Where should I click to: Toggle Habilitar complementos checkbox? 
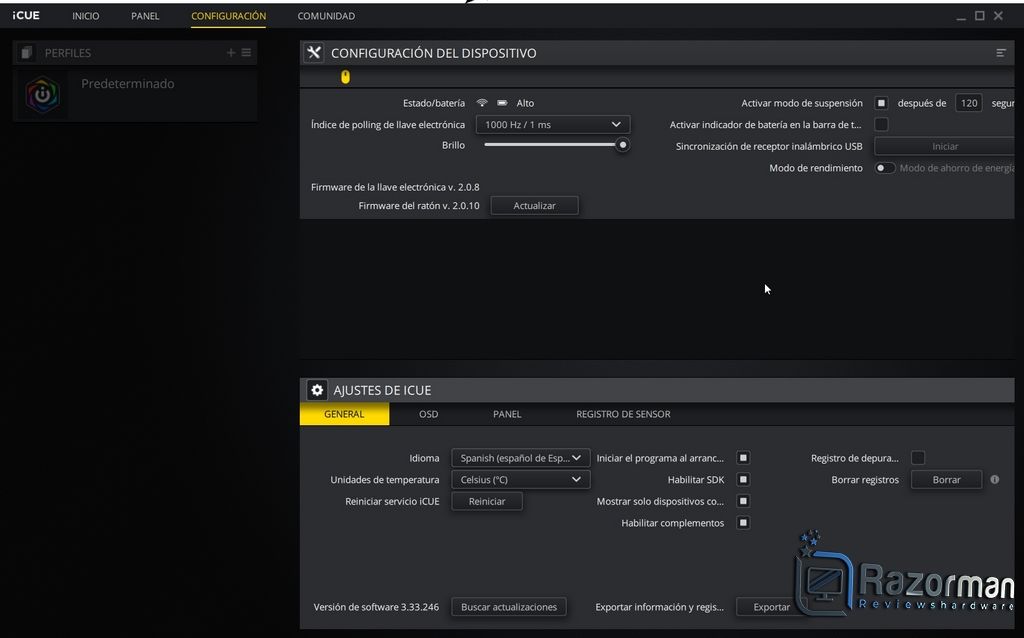tap(743, 522)
